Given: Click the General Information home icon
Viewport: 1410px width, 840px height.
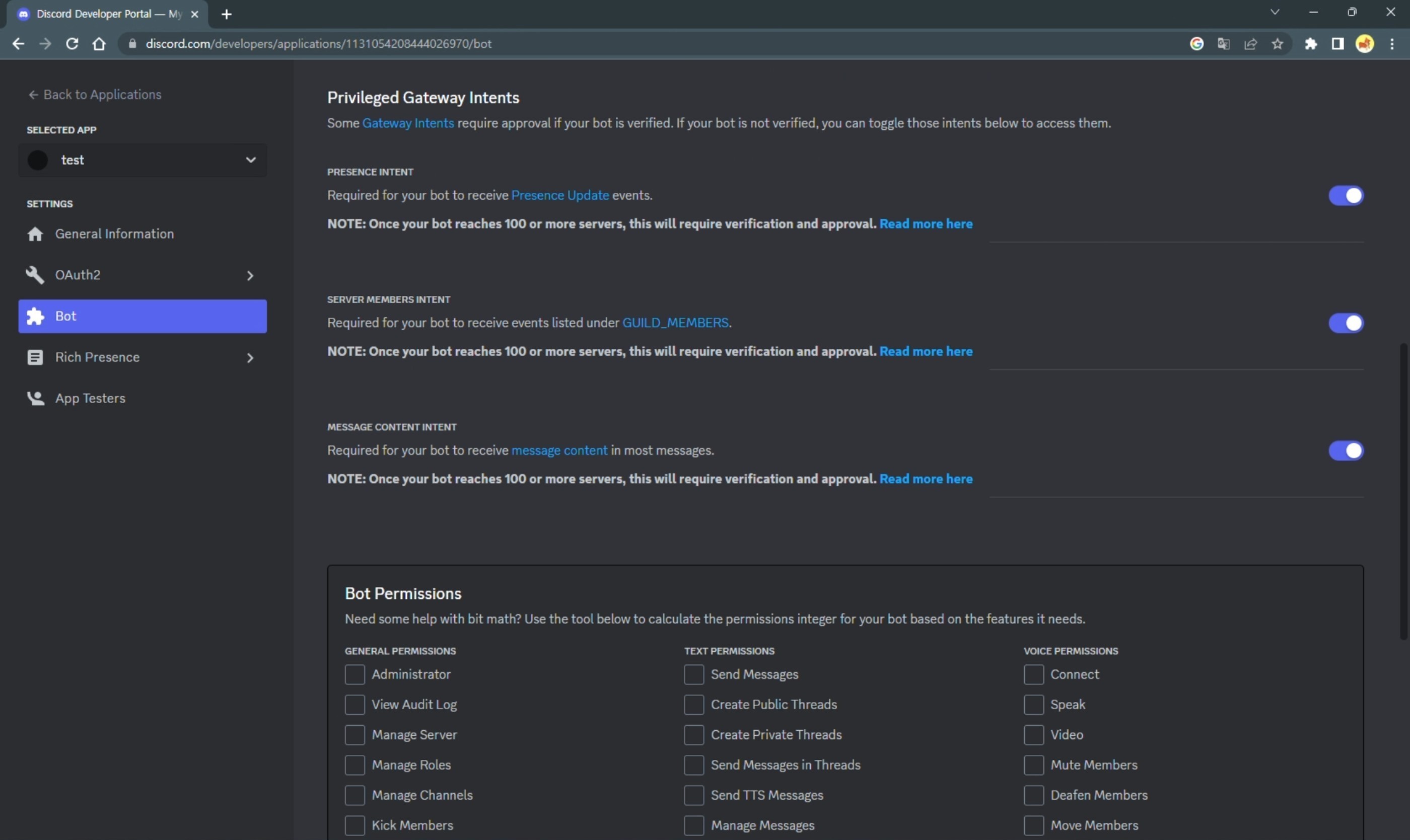Looking at the screenshot, I should (35, 234).
